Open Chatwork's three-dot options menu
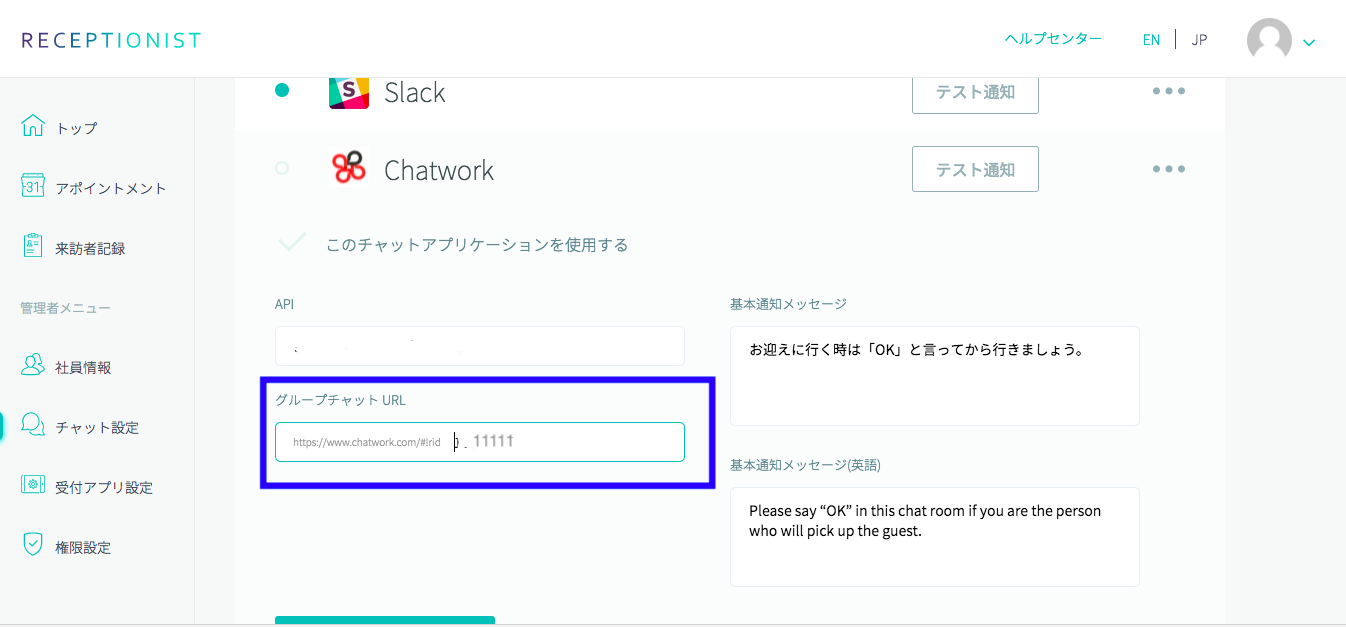The image size is (1346, 627). coord(1168,169)
